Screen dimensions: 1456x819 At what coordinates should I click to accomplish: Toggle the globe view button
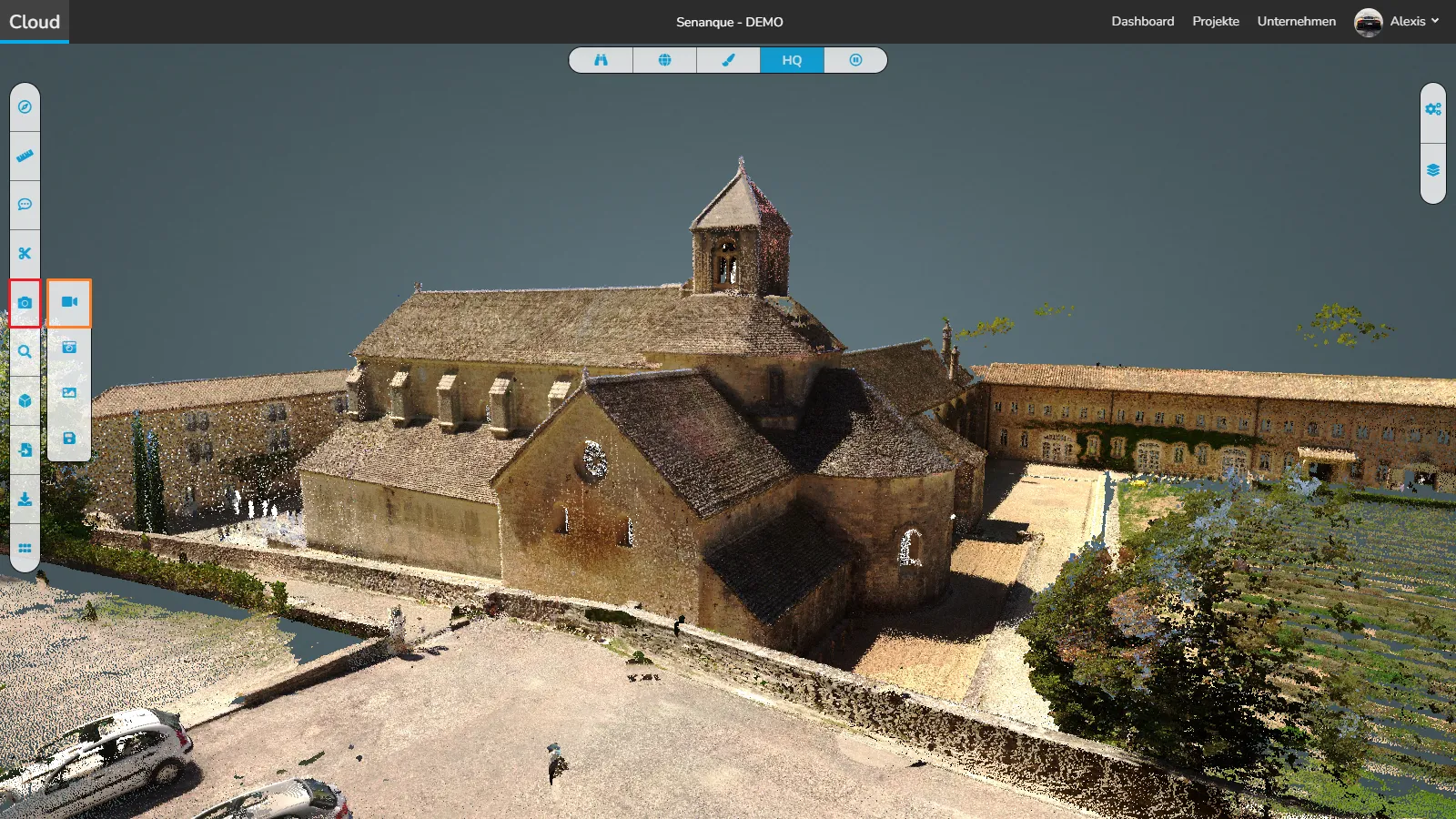(x=664, y=60)
